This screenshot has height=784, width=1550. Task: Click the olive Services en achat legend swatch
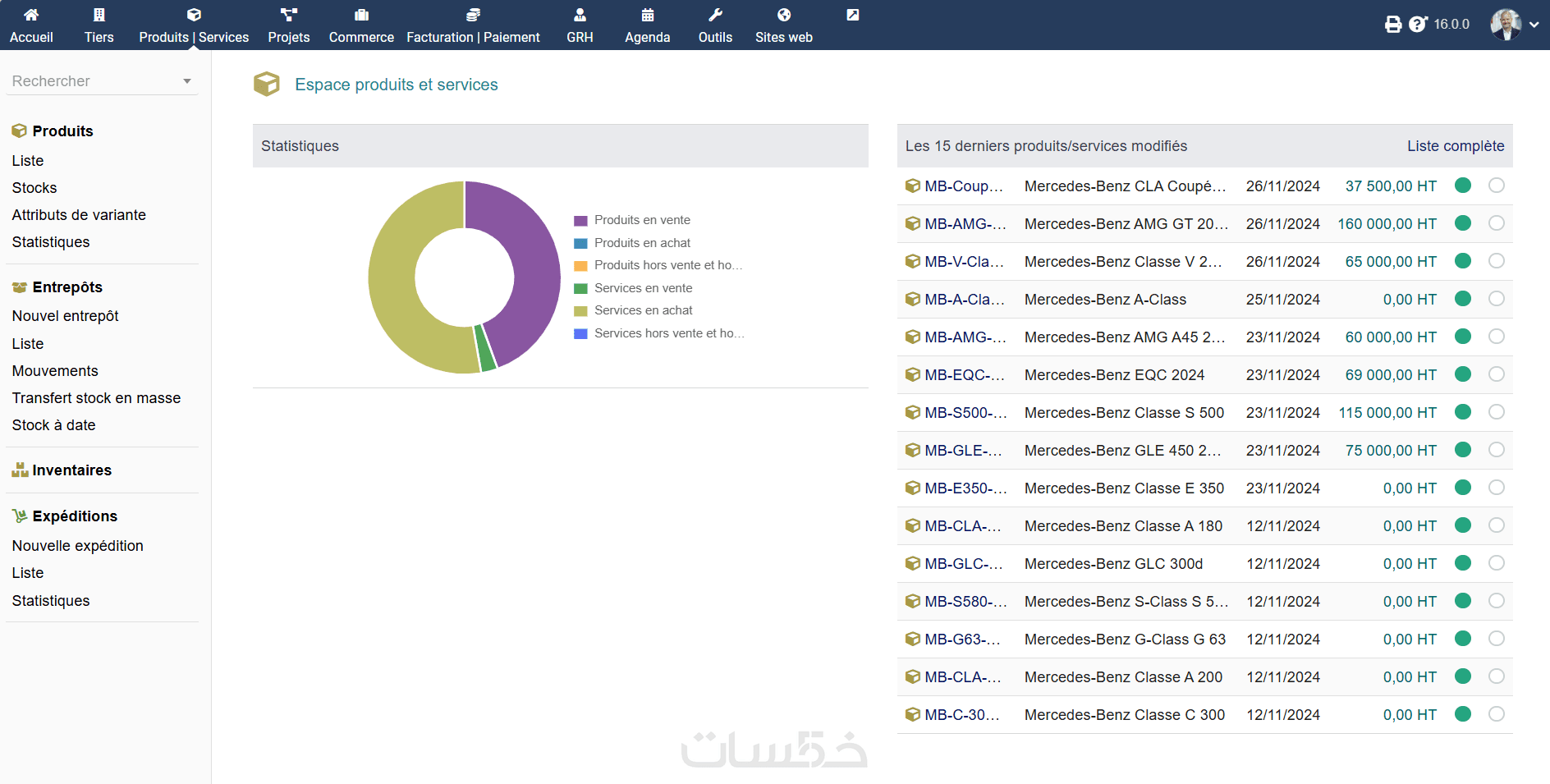(580, 310)
